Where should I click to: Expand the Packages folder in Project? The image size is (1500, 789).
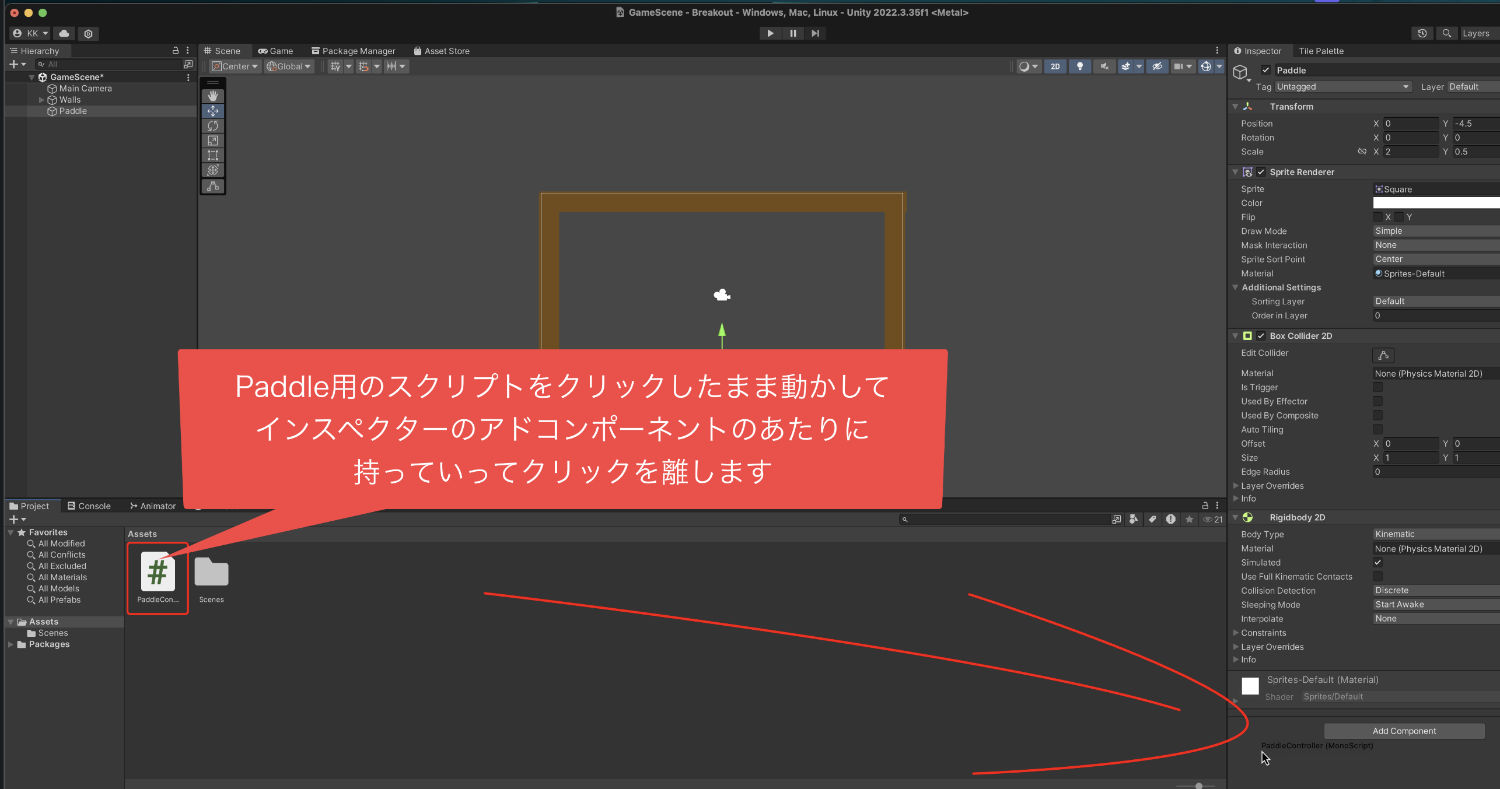[11, 644]
